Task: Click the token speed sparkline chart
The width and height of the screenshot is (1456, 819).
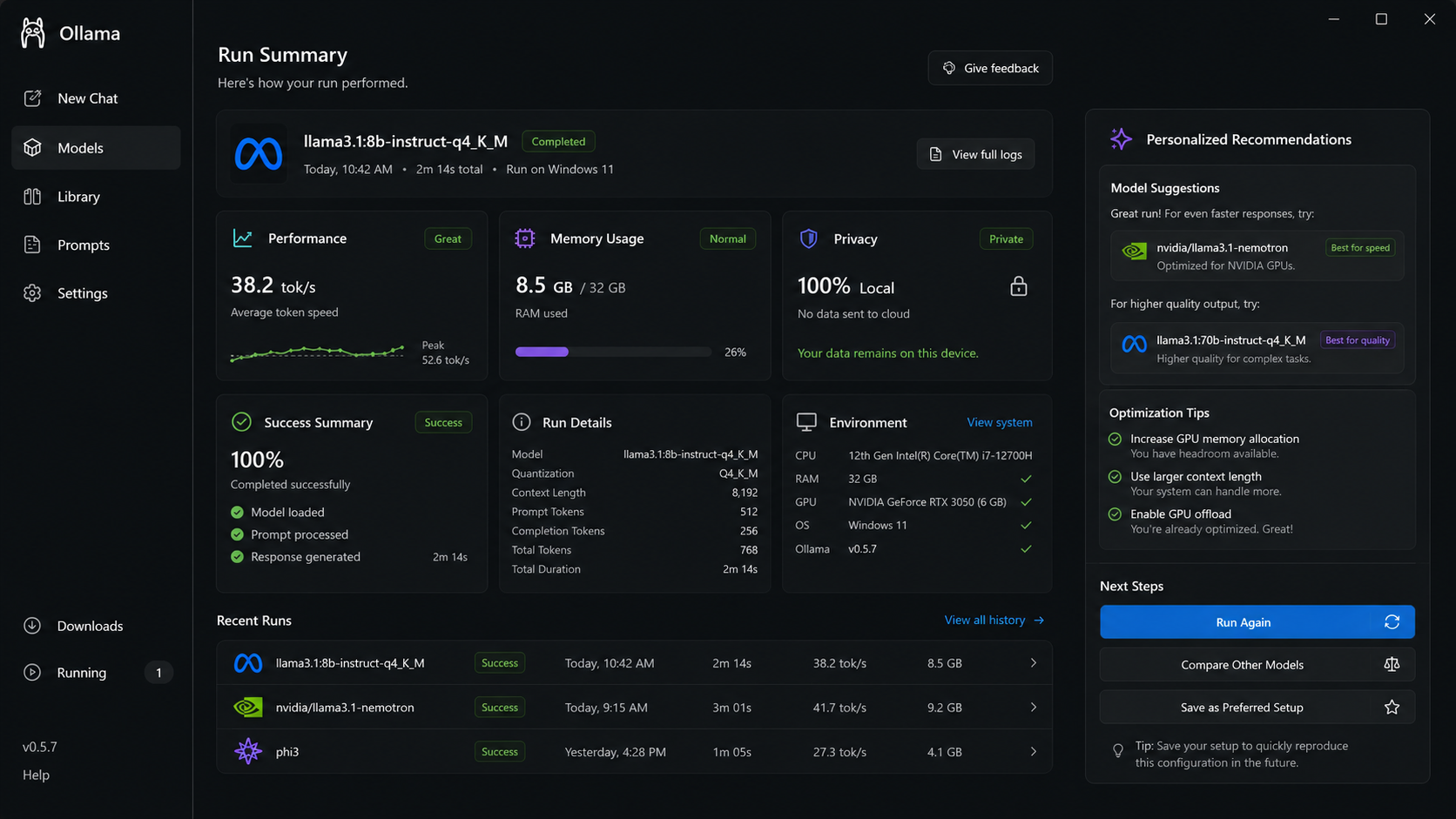Action: [317, 352]
